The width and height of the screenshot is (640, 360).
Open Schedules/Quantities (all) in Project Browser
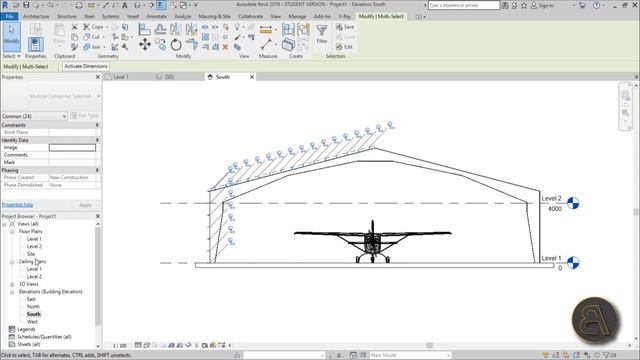click(x=44, y=337)
